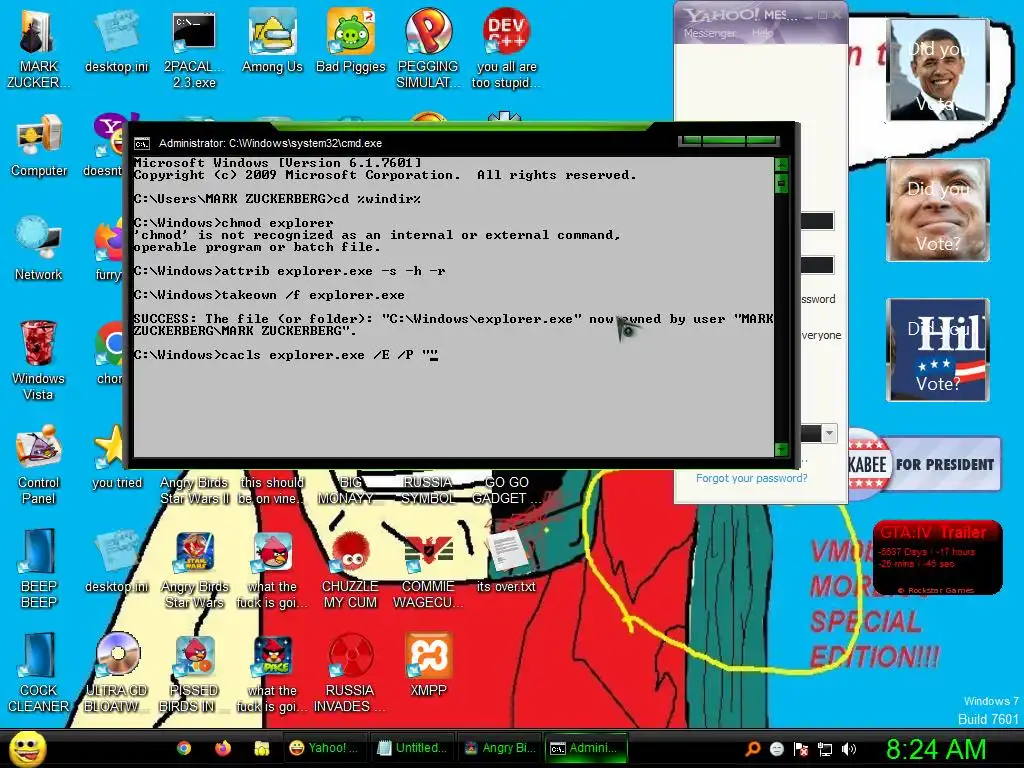The width and height of the screenshot is (1024, 768).
Task: Open the COCK CLEANER desktop icon
Action: coord(39,673)
